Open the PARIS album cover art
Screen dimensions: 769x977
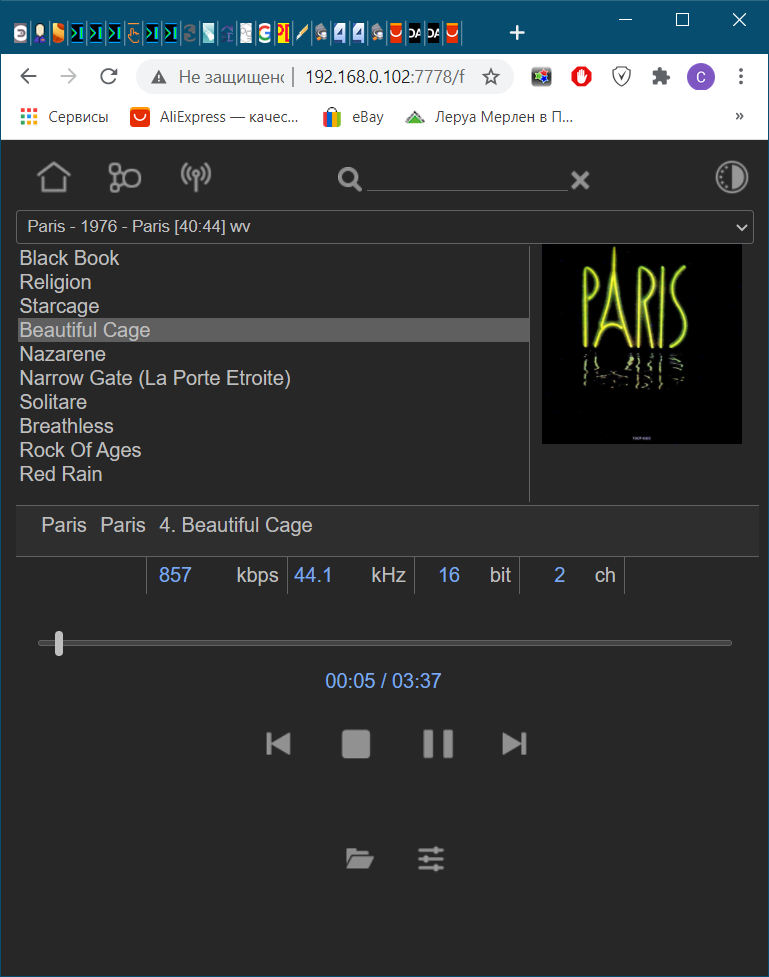(641, 344)
